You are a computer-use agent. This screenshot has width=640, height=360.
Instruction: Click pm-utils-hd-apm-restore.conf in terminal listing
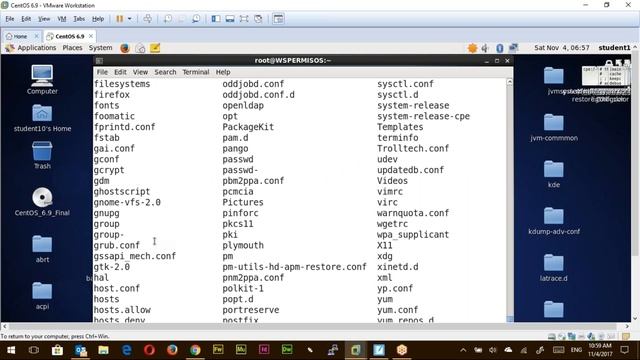[x=294, y=267]
